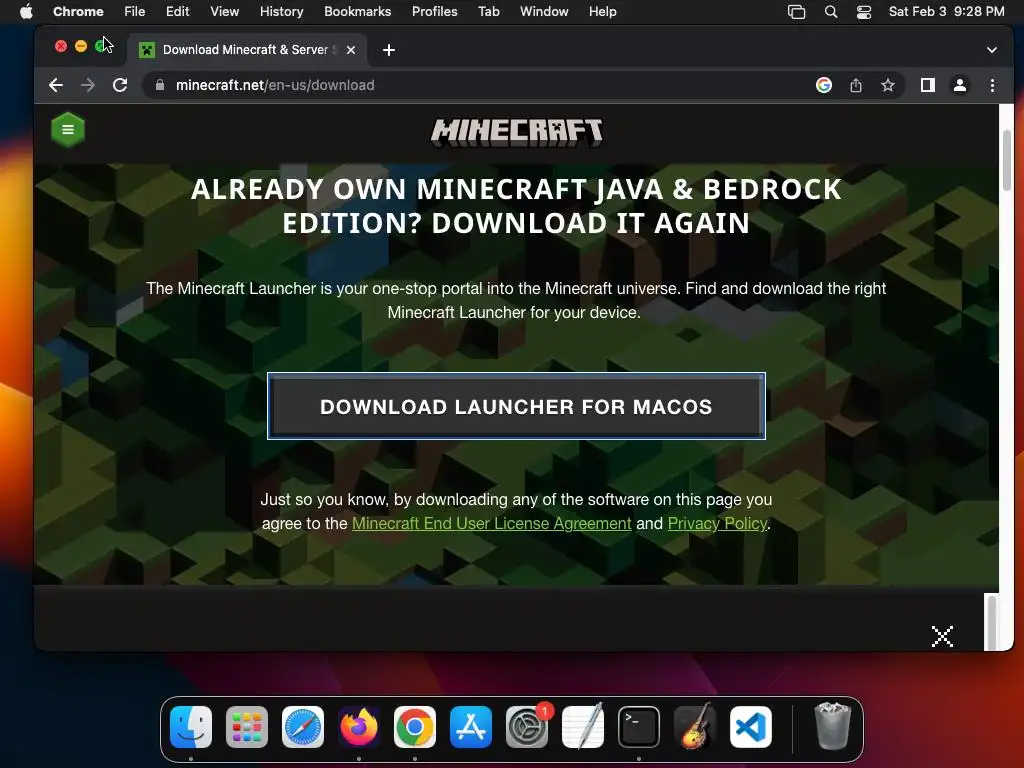Image resolution: width=1024 pixels, height=768 pixels.
Task: Open the Bookmarks menu
Action: pos(357,12)
